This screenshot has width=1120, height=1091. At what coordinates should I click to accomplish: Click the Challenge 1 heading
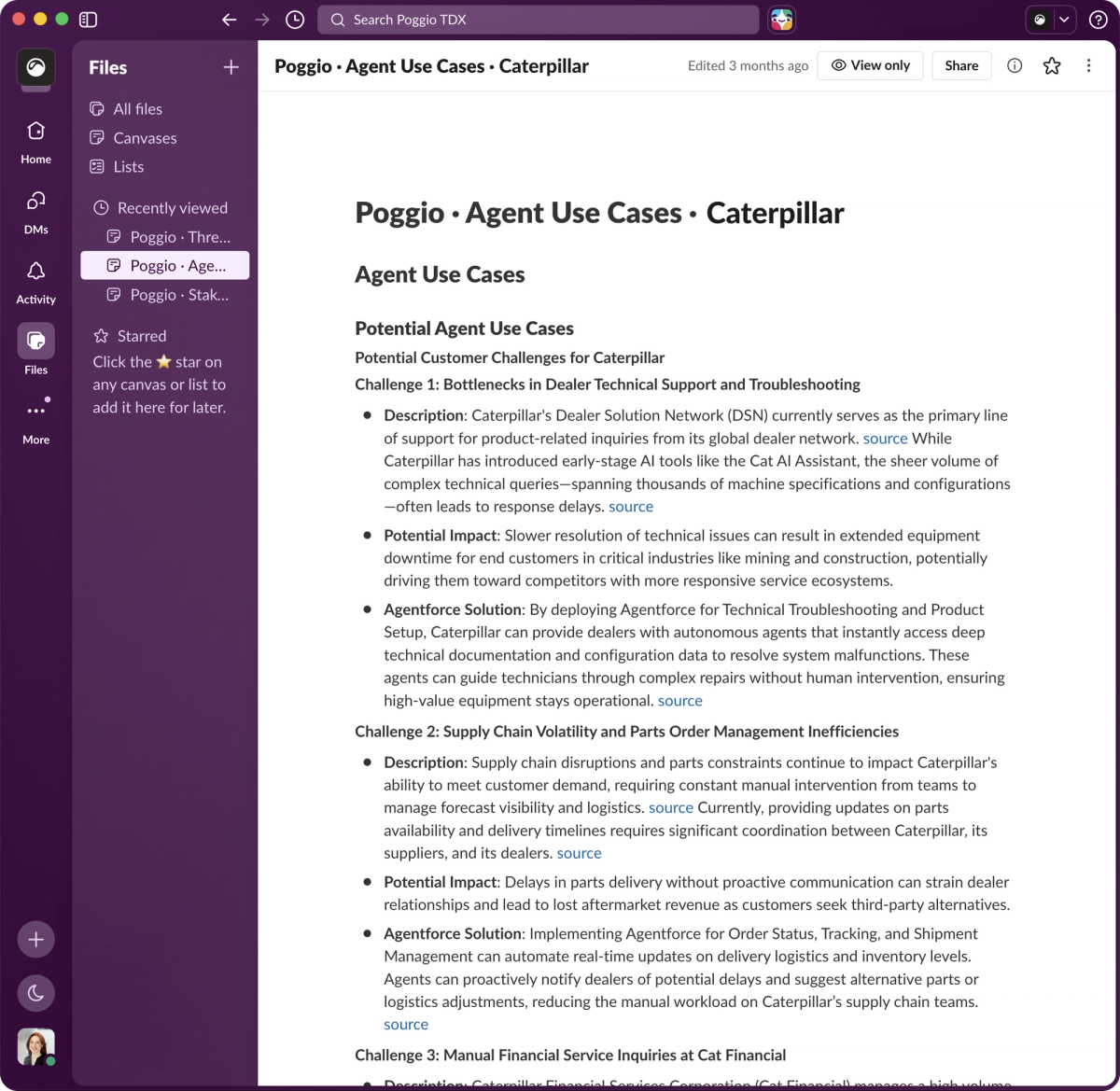click(x=608, y=385)
